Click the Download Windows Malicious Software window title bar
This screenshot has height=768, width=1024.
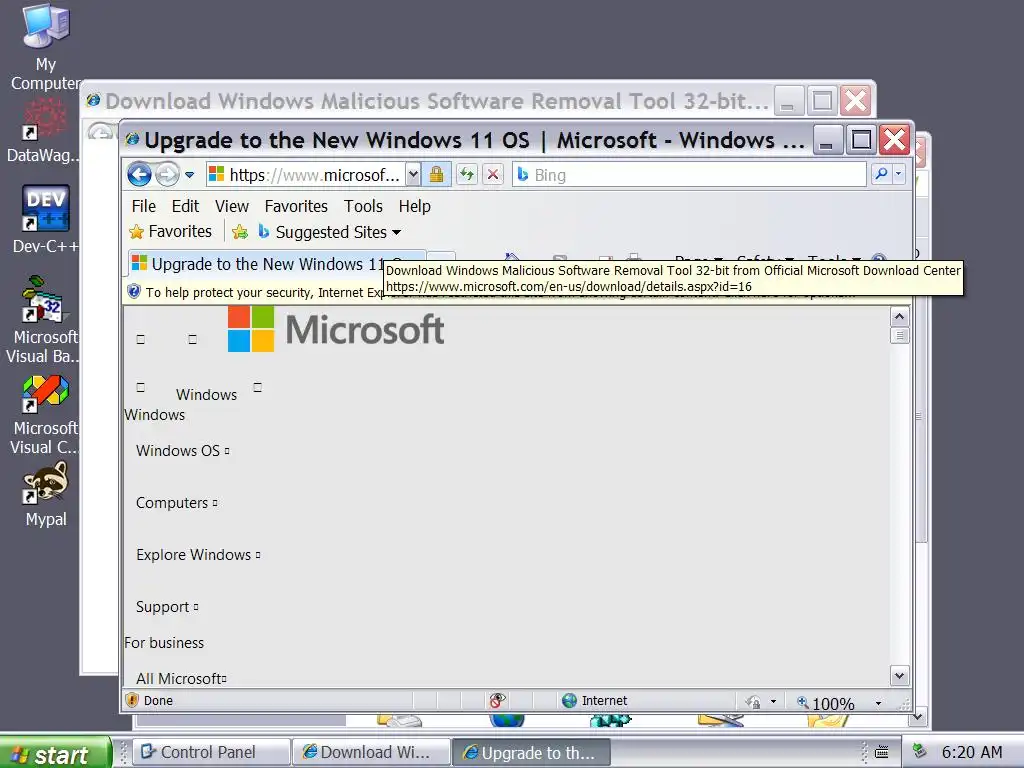[428, 101]
